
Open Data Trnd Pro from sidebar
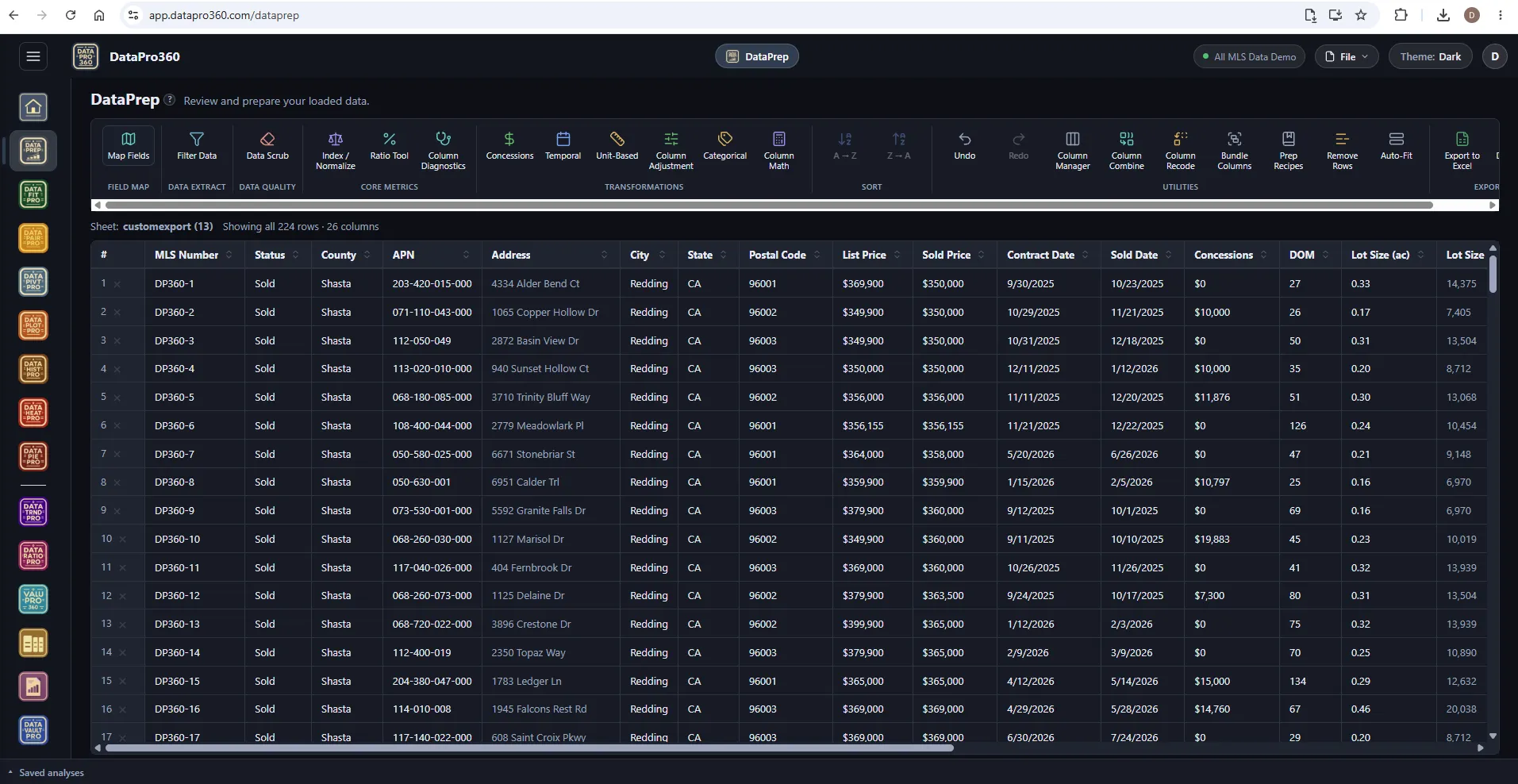(33, 512)
